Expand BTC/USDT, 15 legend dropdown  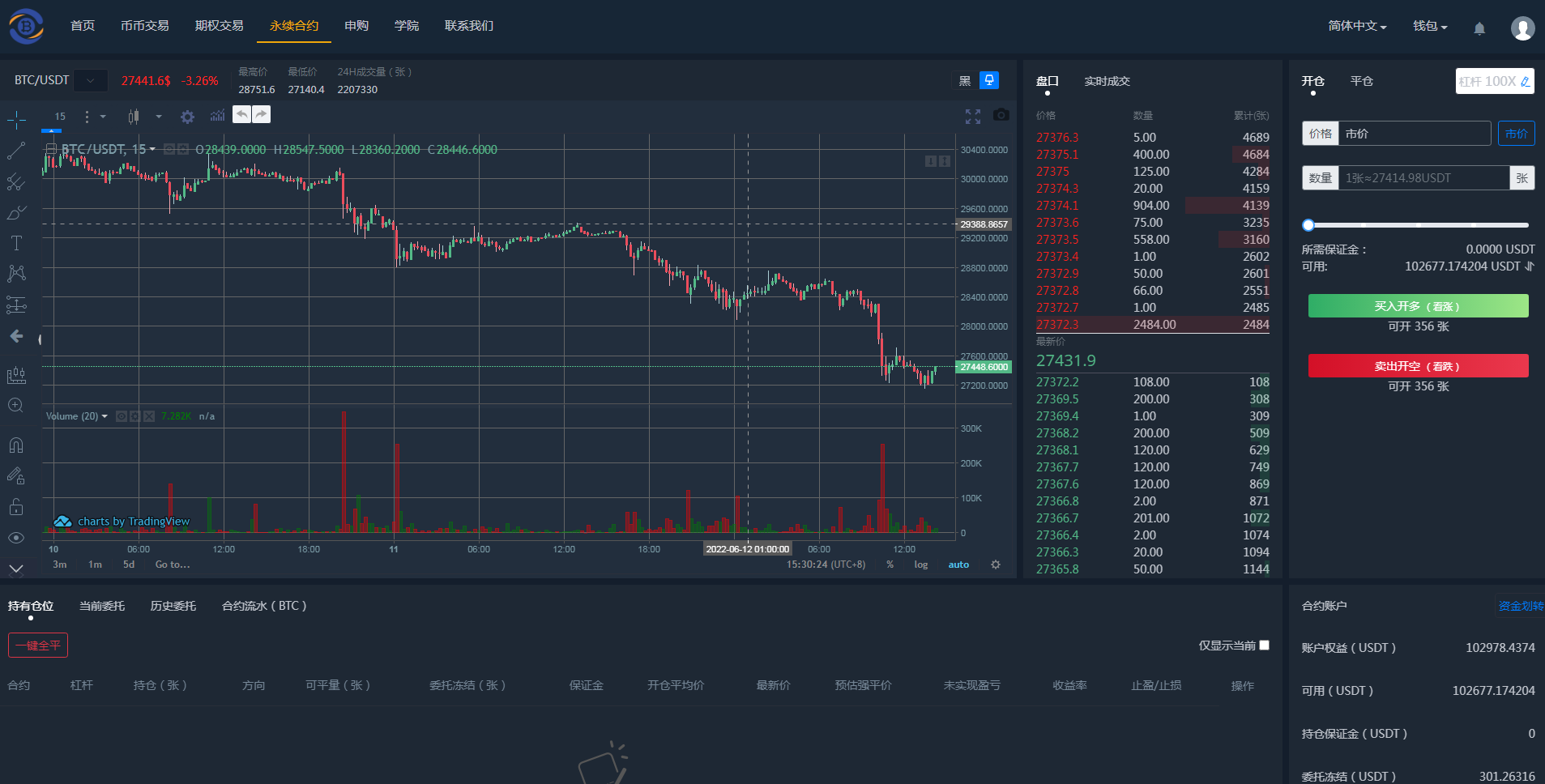(152, 149)
